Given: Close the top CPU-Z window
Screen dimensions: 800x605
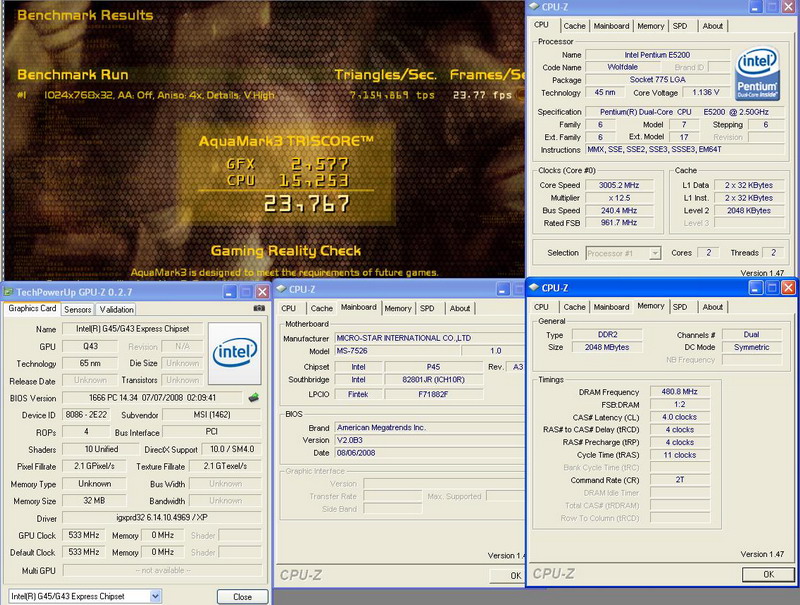Looking at the screenshot, I should coord(788,7).
